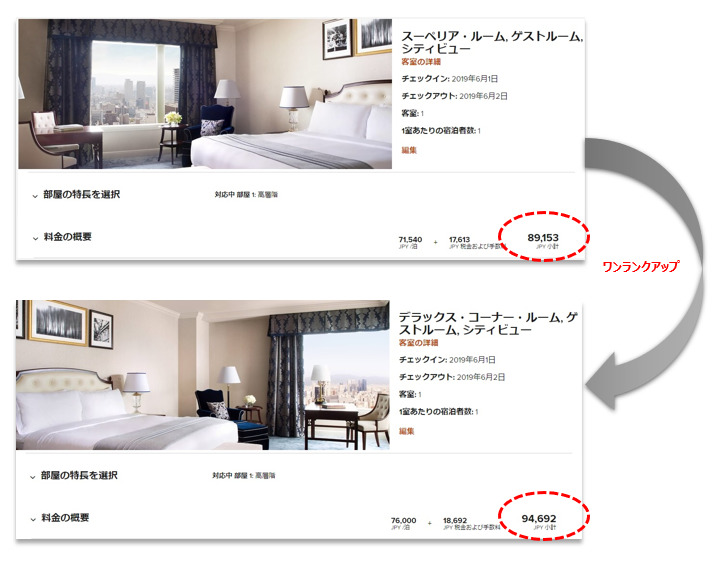Expand 料金の概要 in the Deluxe Corner card
This screenshot has height=561, width=723.
[x=59, y=518]
